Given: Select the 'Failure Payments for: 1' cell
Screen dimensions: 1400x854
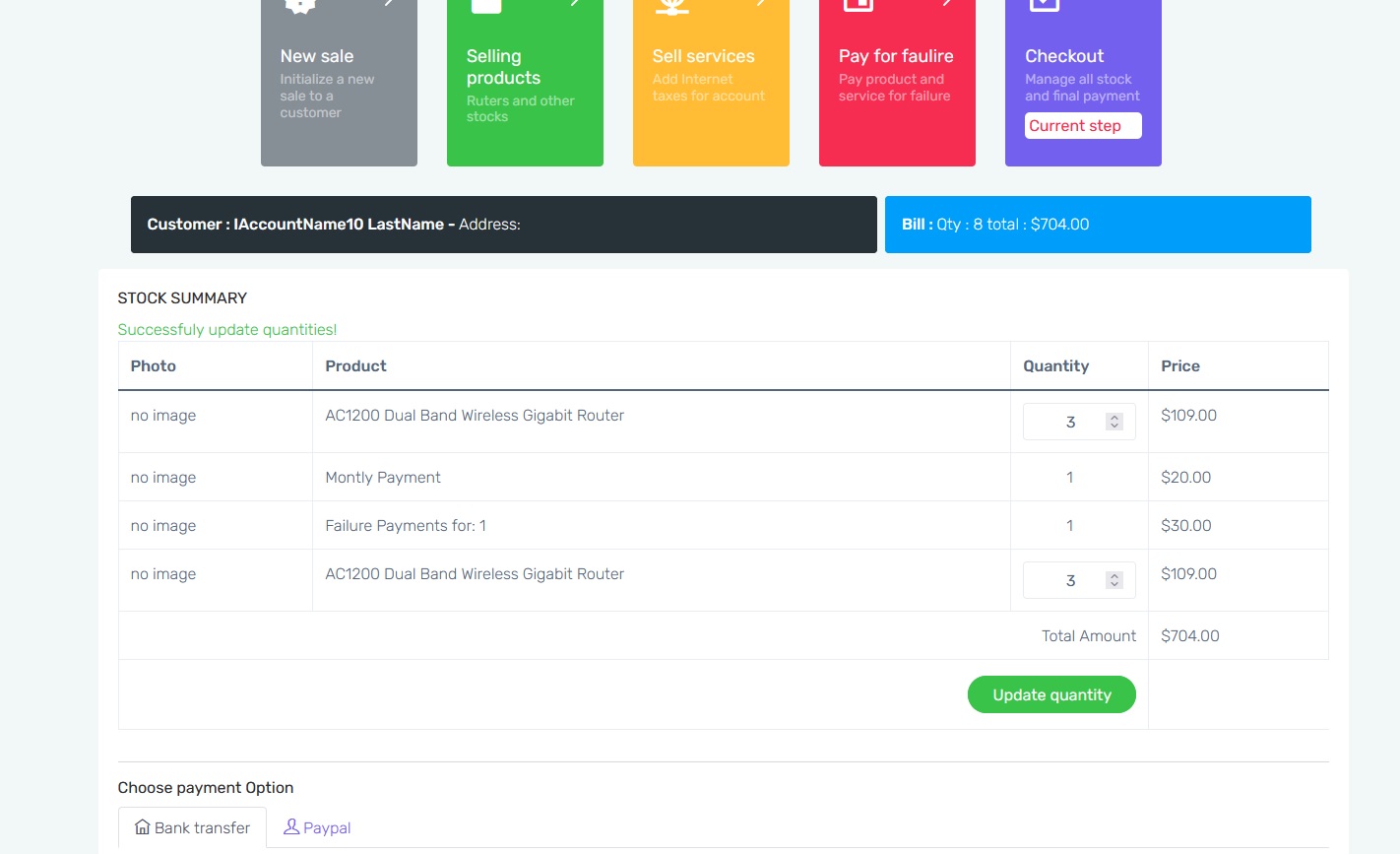Looking at the screenshot, I should tap(662, 525).
